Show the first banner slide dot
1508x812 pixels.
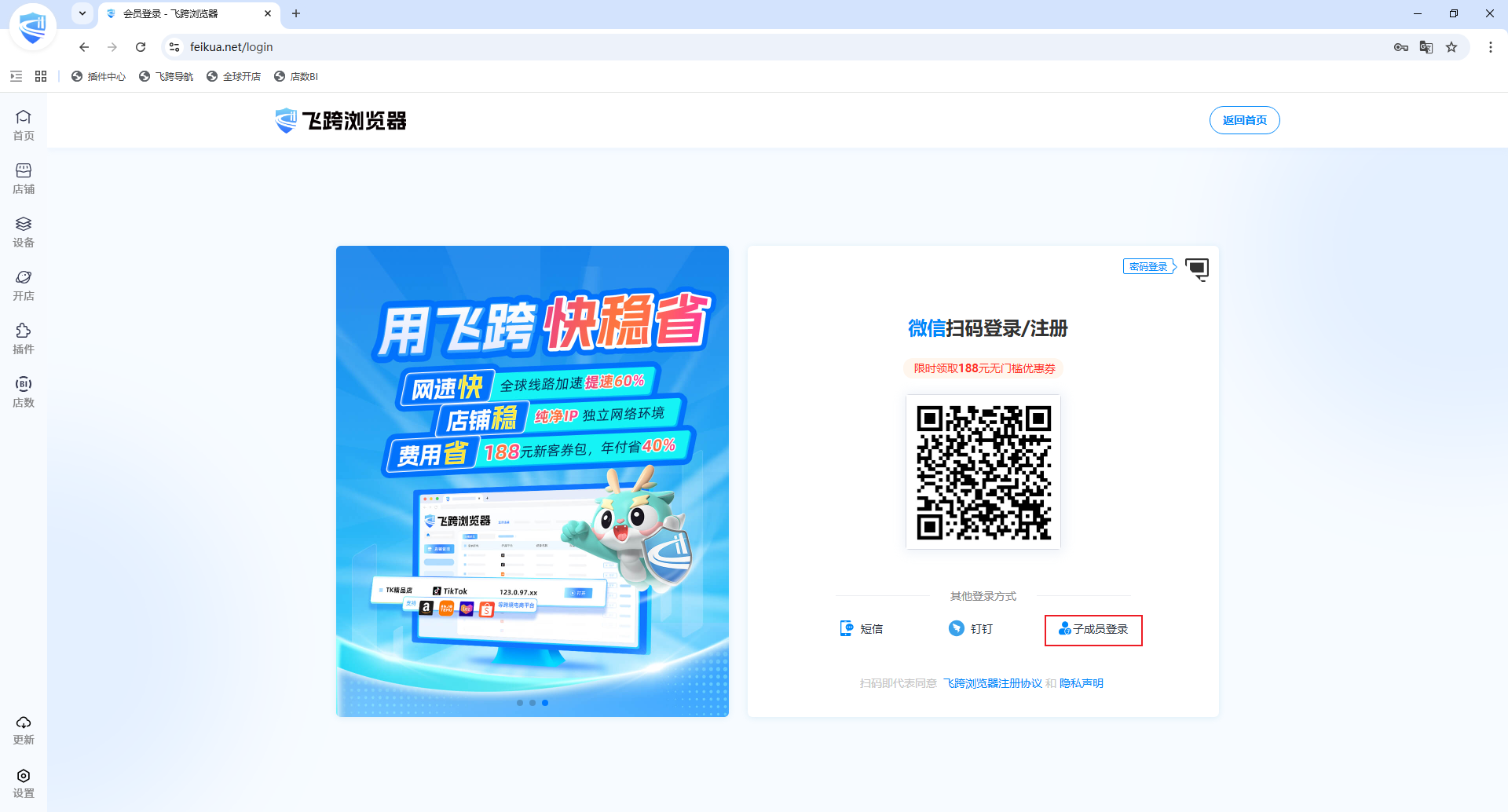[520, 703]
